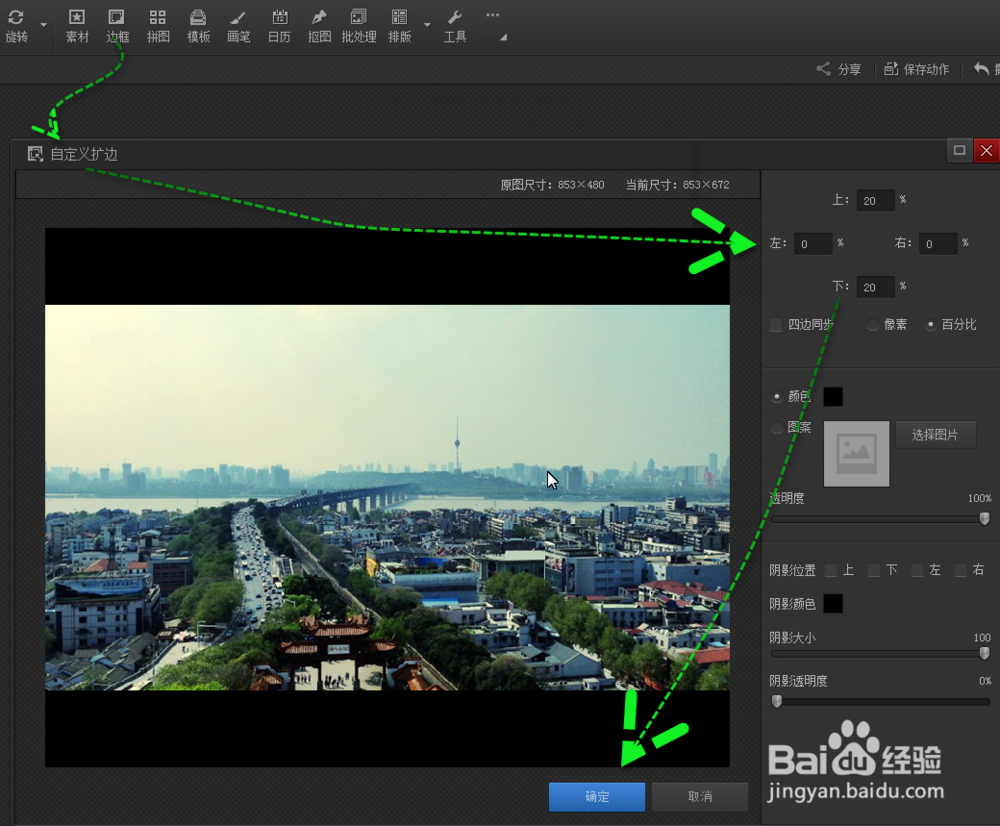Expand the 排版 dropdown arrow

(x=427, y=25)
